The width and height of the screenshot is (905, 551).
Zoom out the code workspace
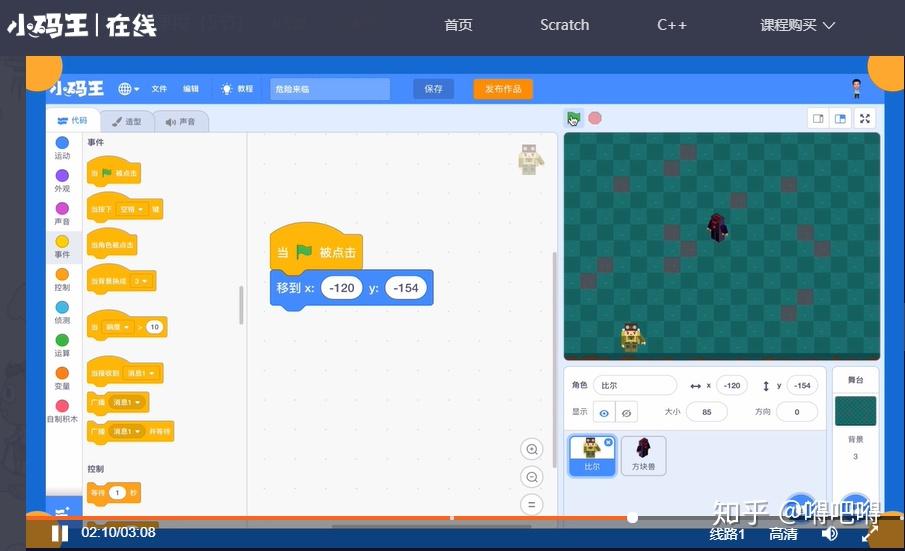tap(532, 477)
